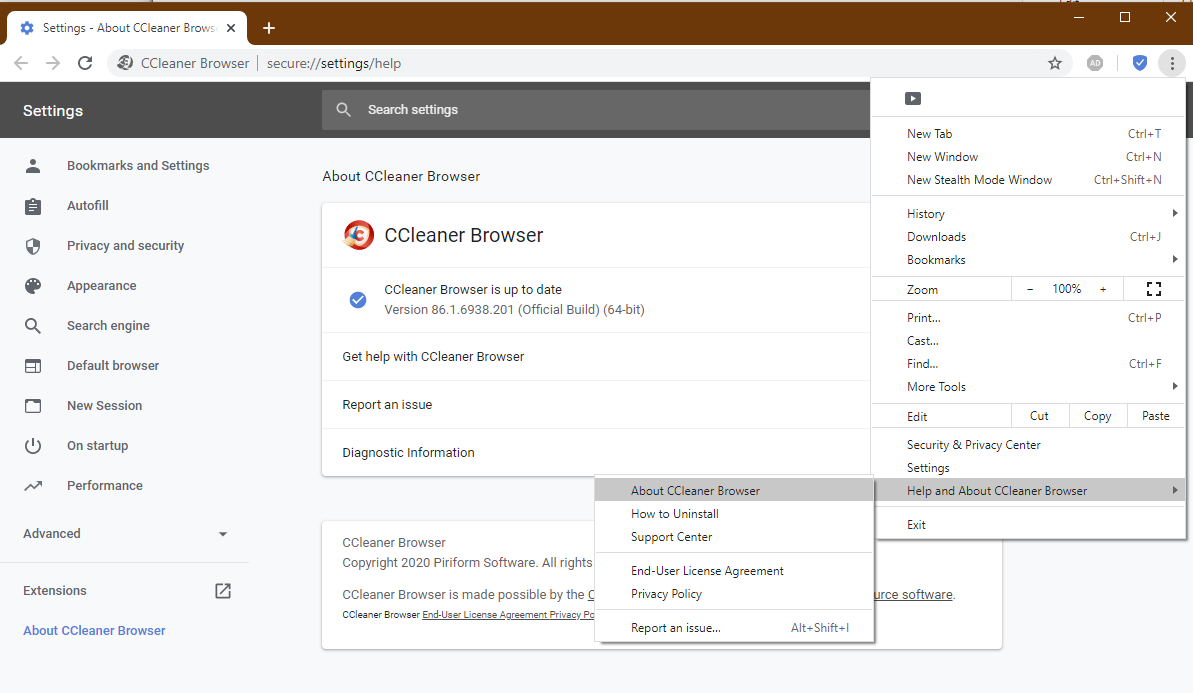This screenshot has height=693, width=1193.
Task: Choose New Stealth Mode Window
Action: [979, 180]
